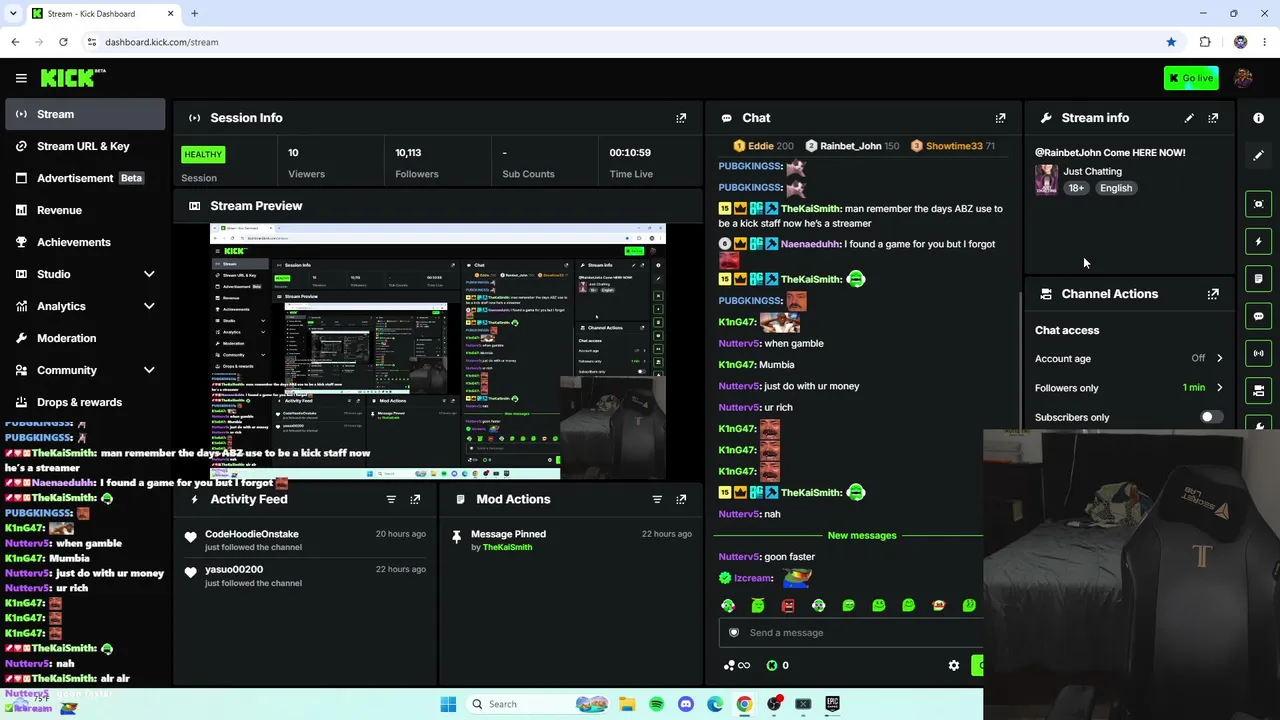Toggle Subscribers only chat switch
The image size is (1280, 720).
point(1211,417)
